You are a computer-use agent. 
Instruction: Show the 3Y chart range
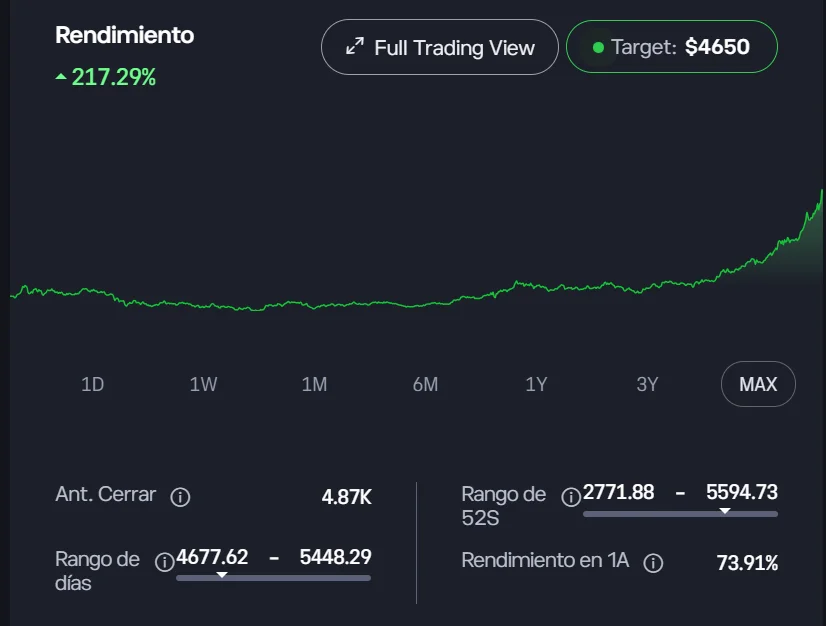(647, 384)
